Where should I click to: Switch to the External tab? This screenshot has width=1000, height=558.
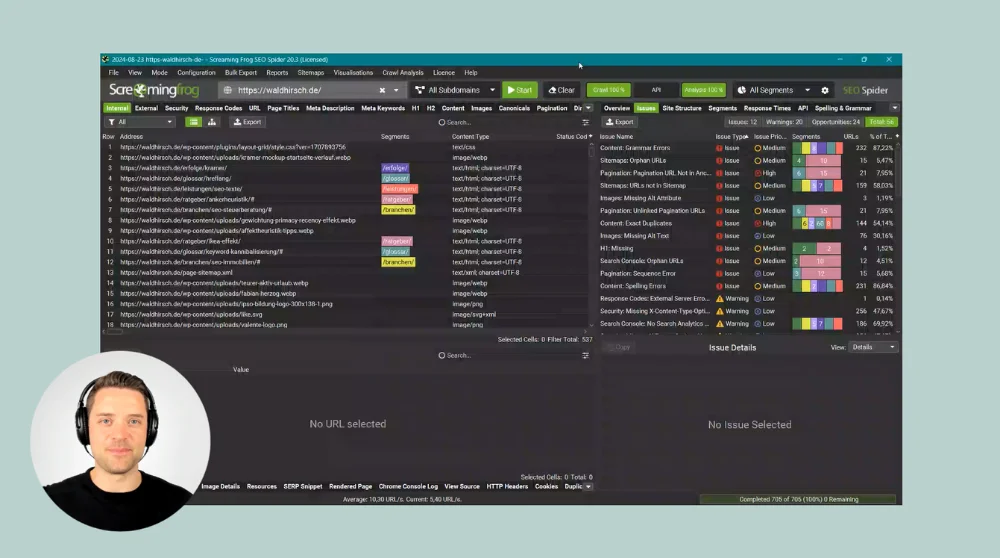146,108
